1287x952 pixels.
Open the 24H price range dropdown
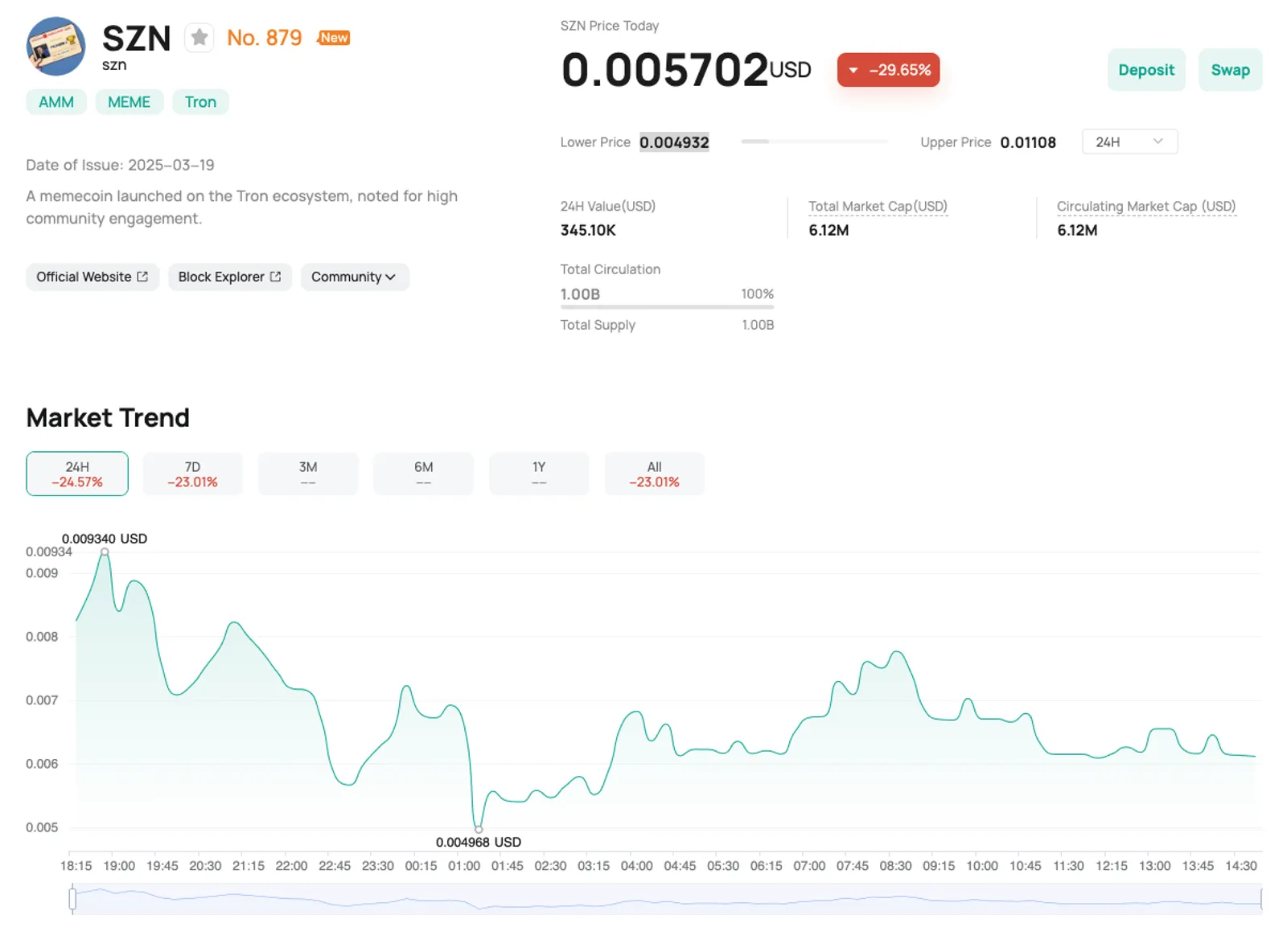pos(1129,142)
